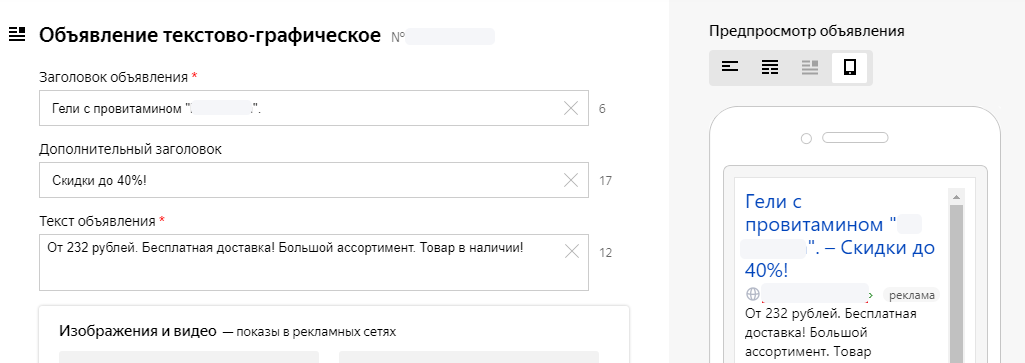Clear the Дополнительный заголовок field with X

click(x=571, y=180)
